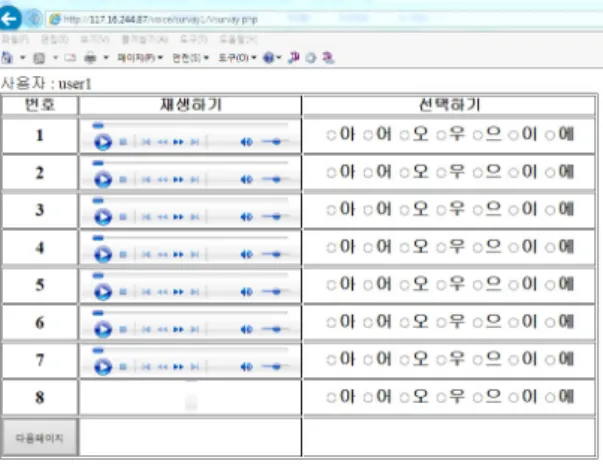This screenshot has height=464, width=603.
Task: Mute the row 4 audio player
Action: 246,254
